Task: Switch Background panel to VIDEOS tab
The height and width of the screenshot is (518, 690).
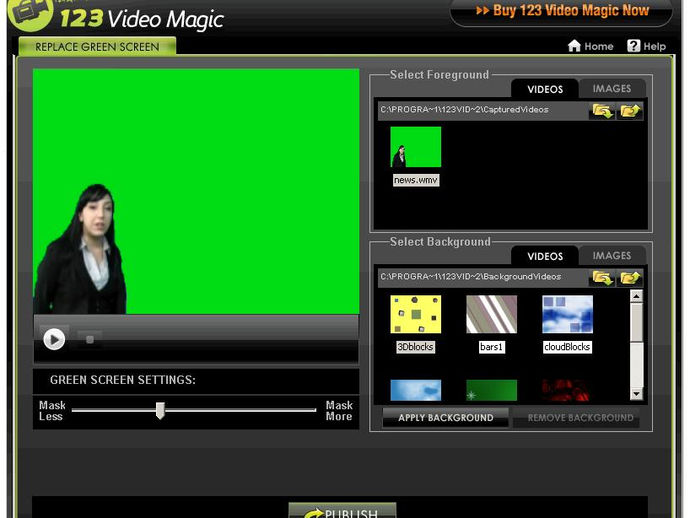Action: 545,257
